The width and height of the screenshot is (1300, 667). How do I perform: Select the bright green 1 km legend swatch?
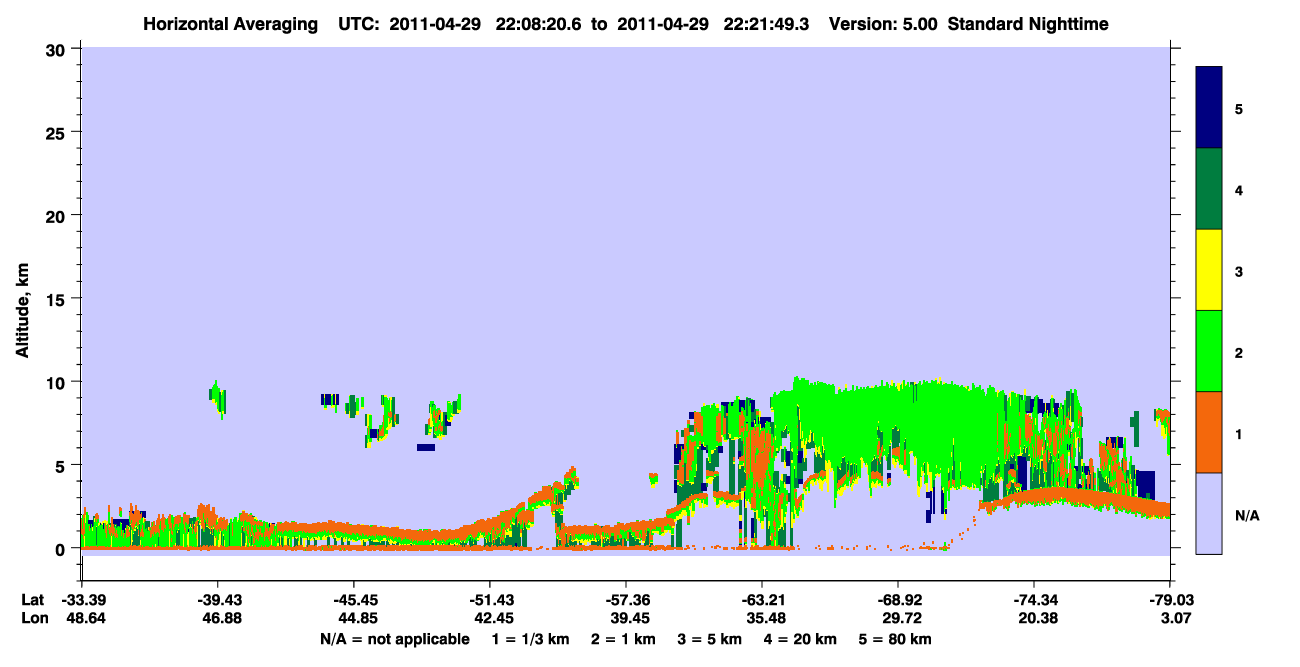[1209, 351]
